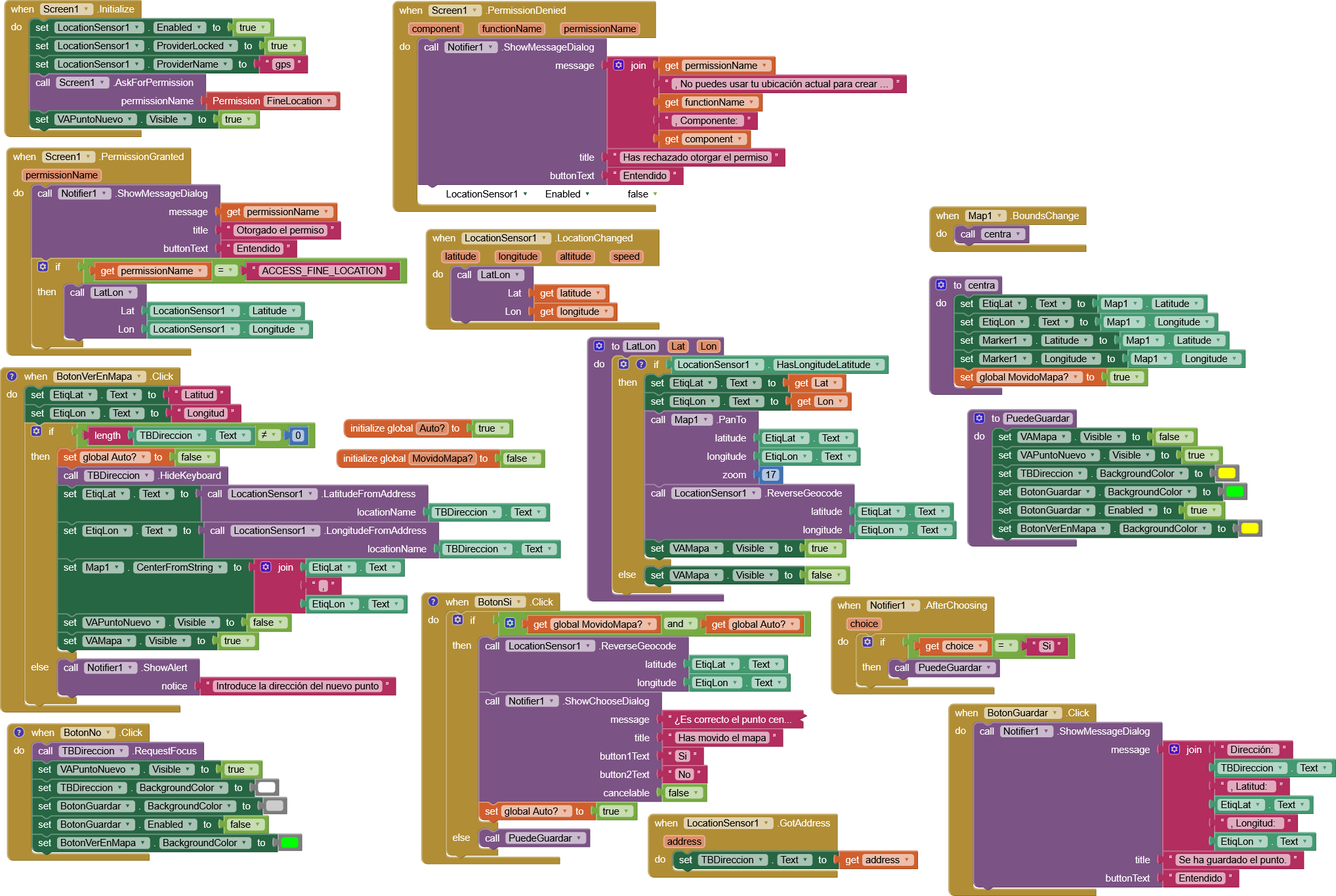Click mutator gear on LatLon procedure

pos(599,346)
